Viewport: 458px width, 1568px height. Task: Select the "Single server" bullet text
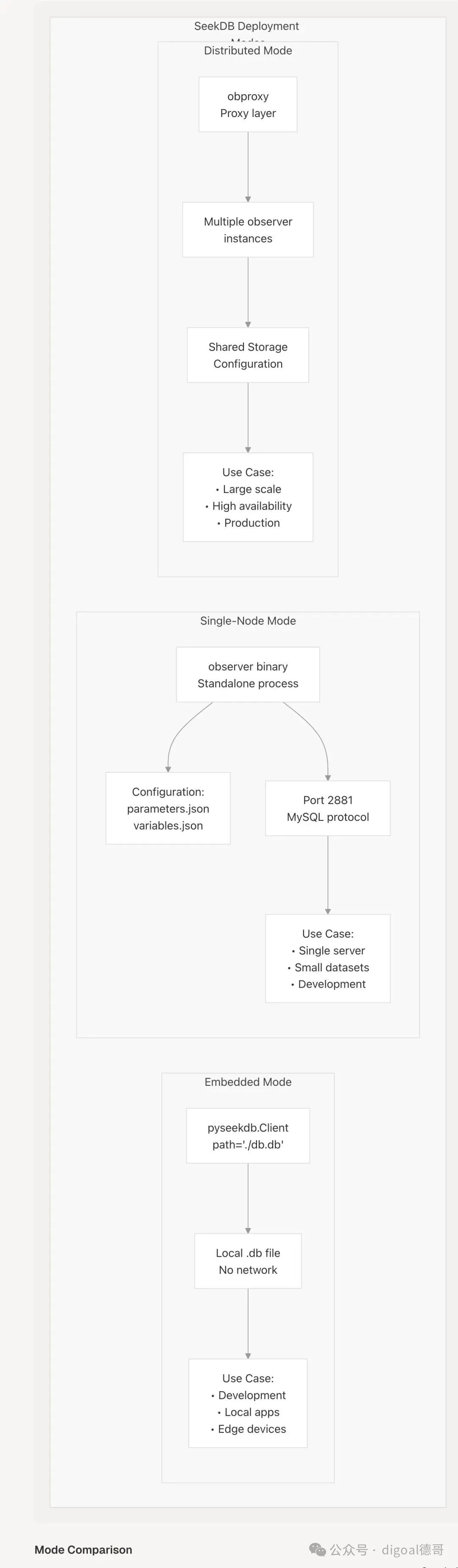click(x=332, y=950)
